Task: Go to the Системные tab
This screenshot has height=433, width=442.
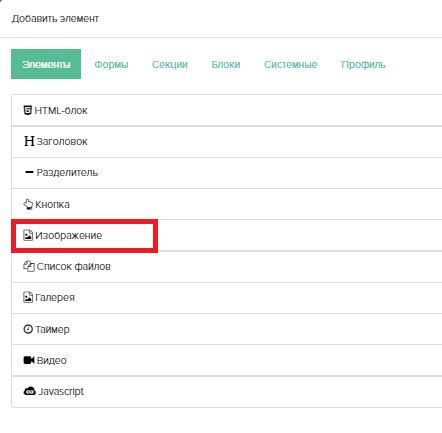Action: tap(291, 64)
